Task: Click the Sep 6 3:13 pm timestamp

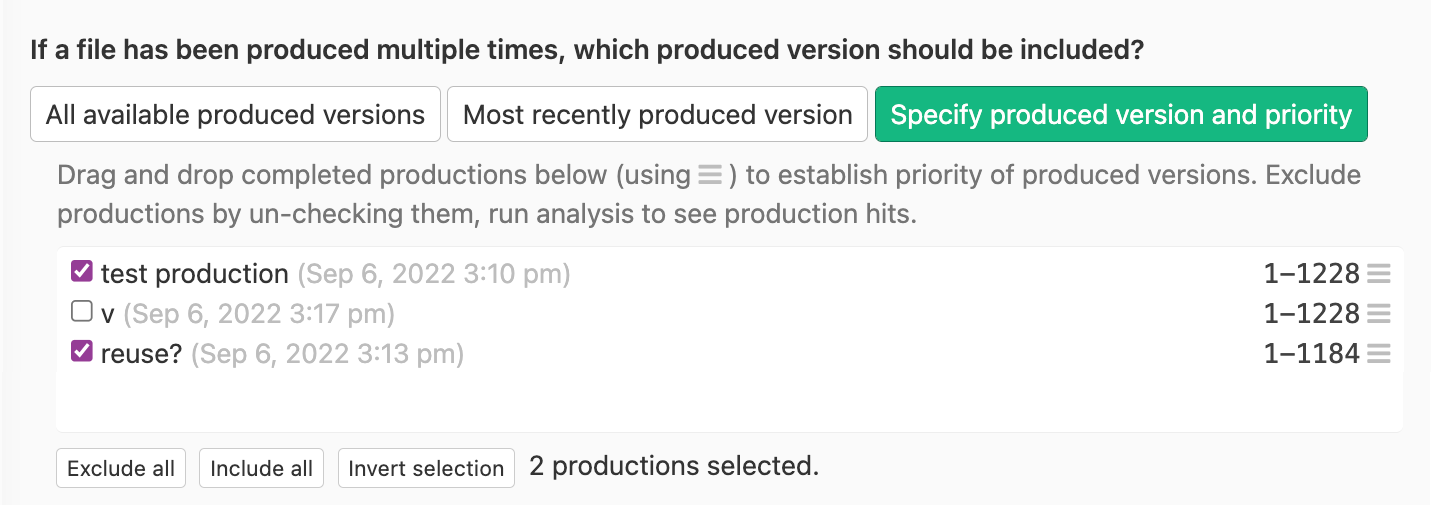Action: [x=327, y=354]
